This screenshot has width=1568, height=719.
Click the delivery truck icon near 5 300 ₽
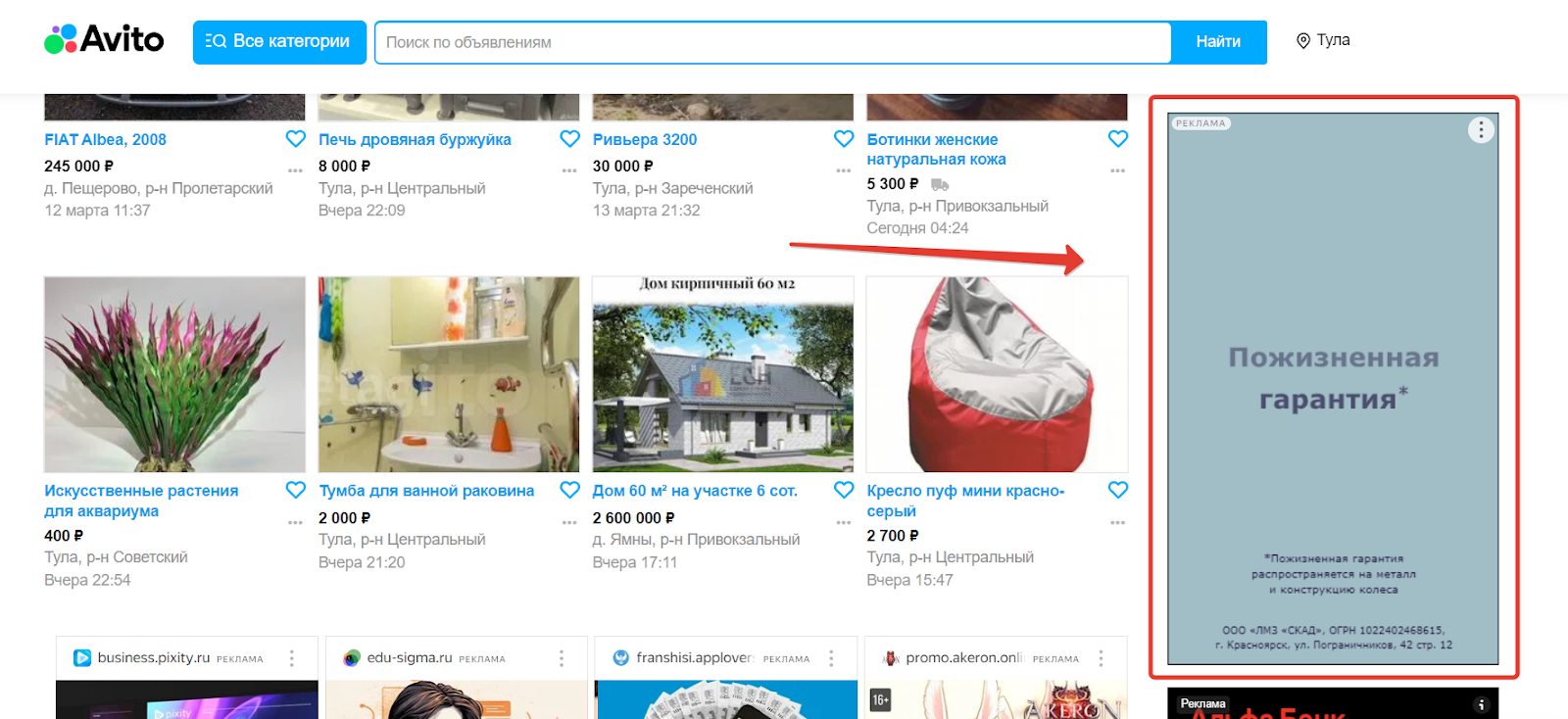[x=940, y=184]
